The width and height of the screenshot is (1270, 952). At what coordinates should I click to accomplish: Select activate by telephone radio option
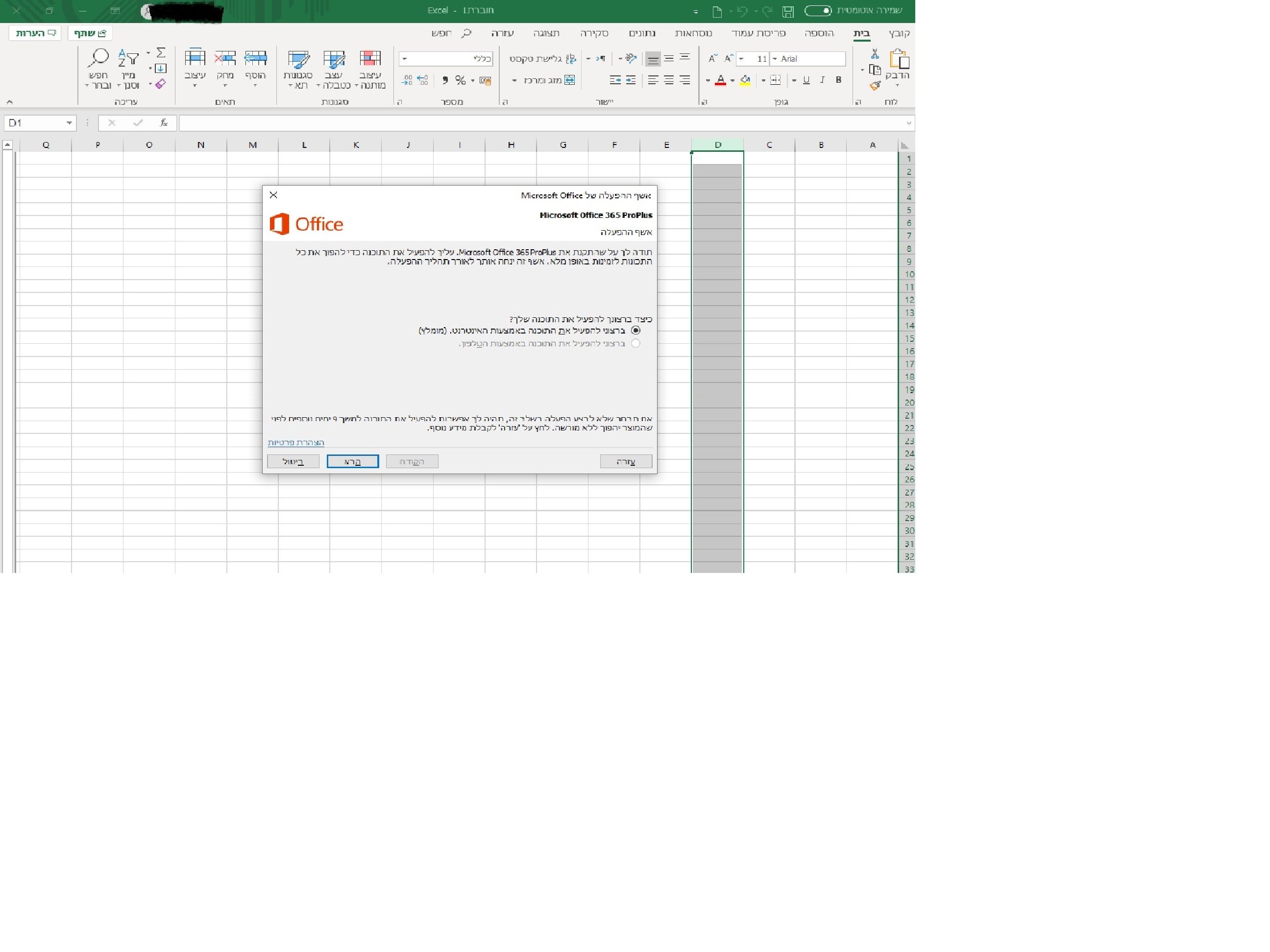635,343
